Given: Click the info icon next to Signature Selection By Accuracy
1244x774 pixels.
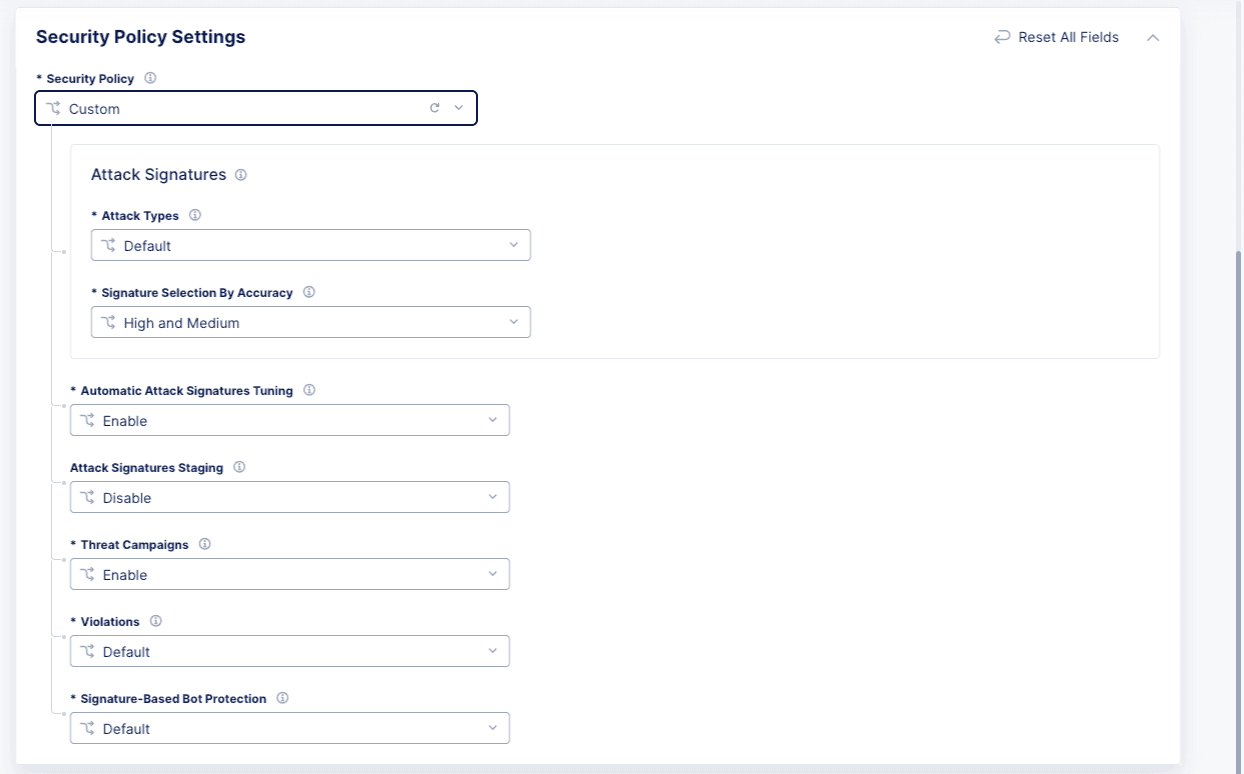Looking at the screenshot, I should coord(309,292).
